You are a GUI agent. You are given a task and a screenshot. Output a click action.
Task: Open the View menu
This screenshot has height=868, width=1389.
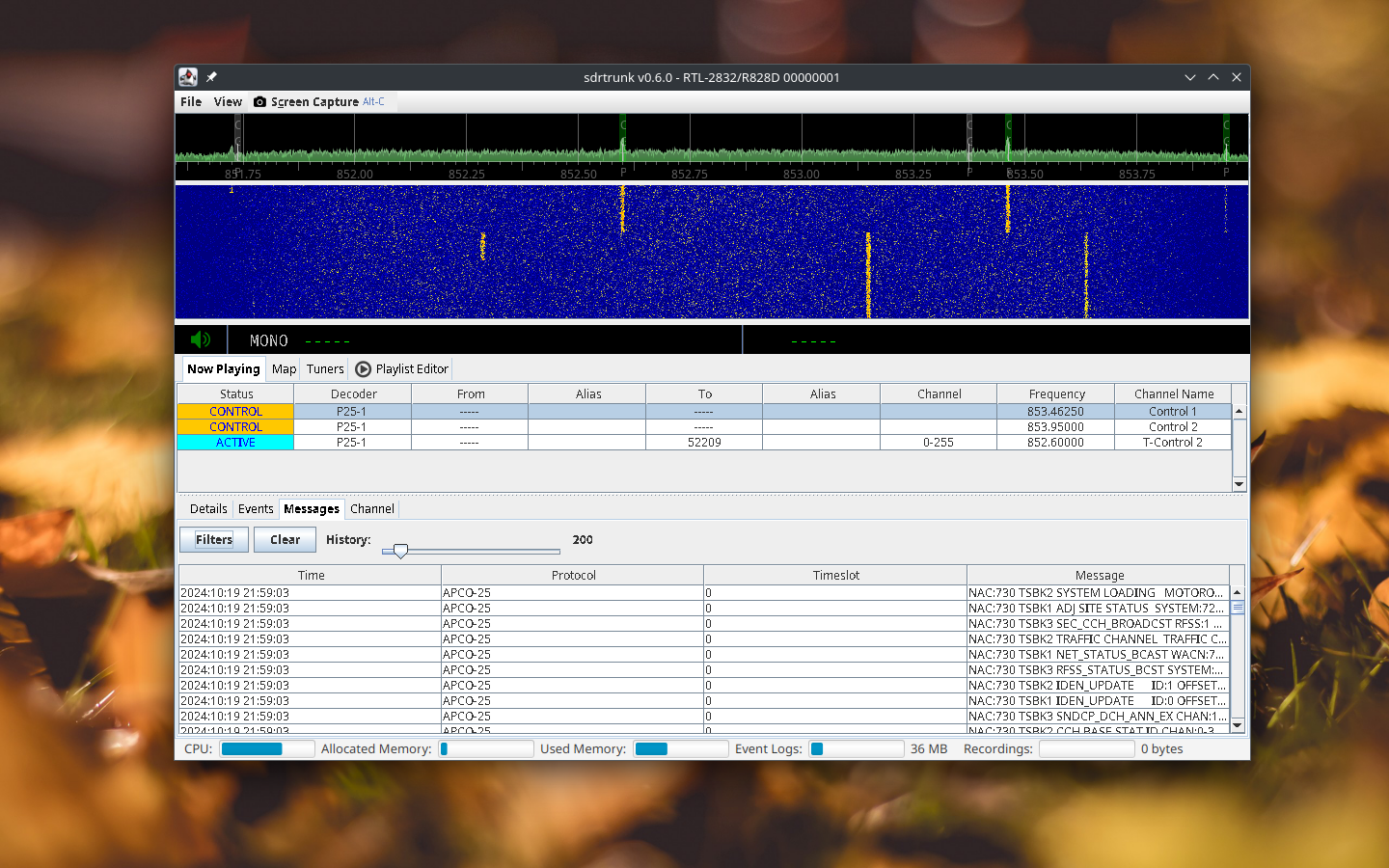point(228,101)
